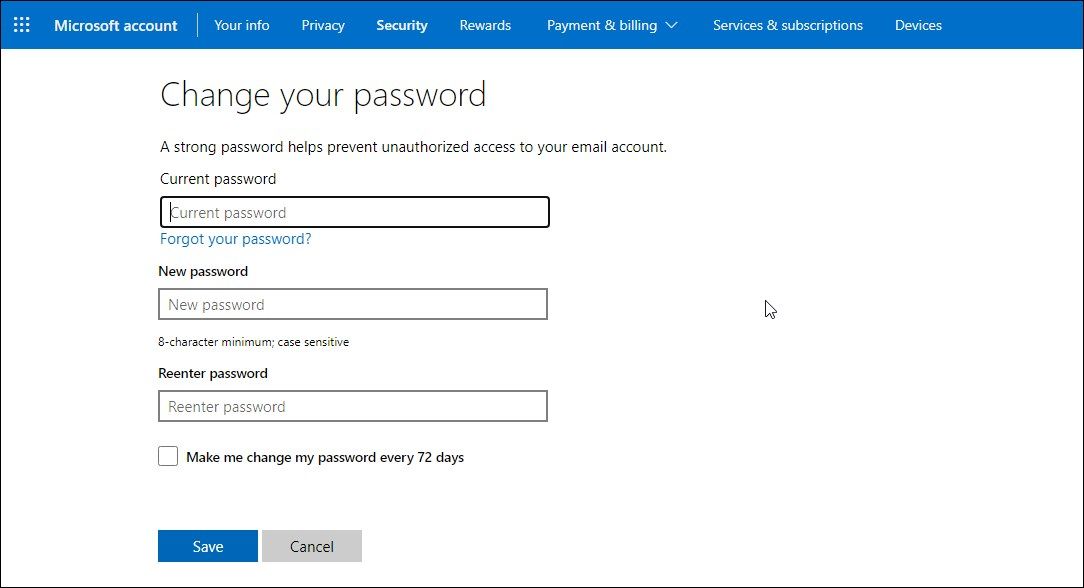Viewport: 1084px width, 588px height.
Task: Switch to the Your info tab
Action: pos(241,25)
